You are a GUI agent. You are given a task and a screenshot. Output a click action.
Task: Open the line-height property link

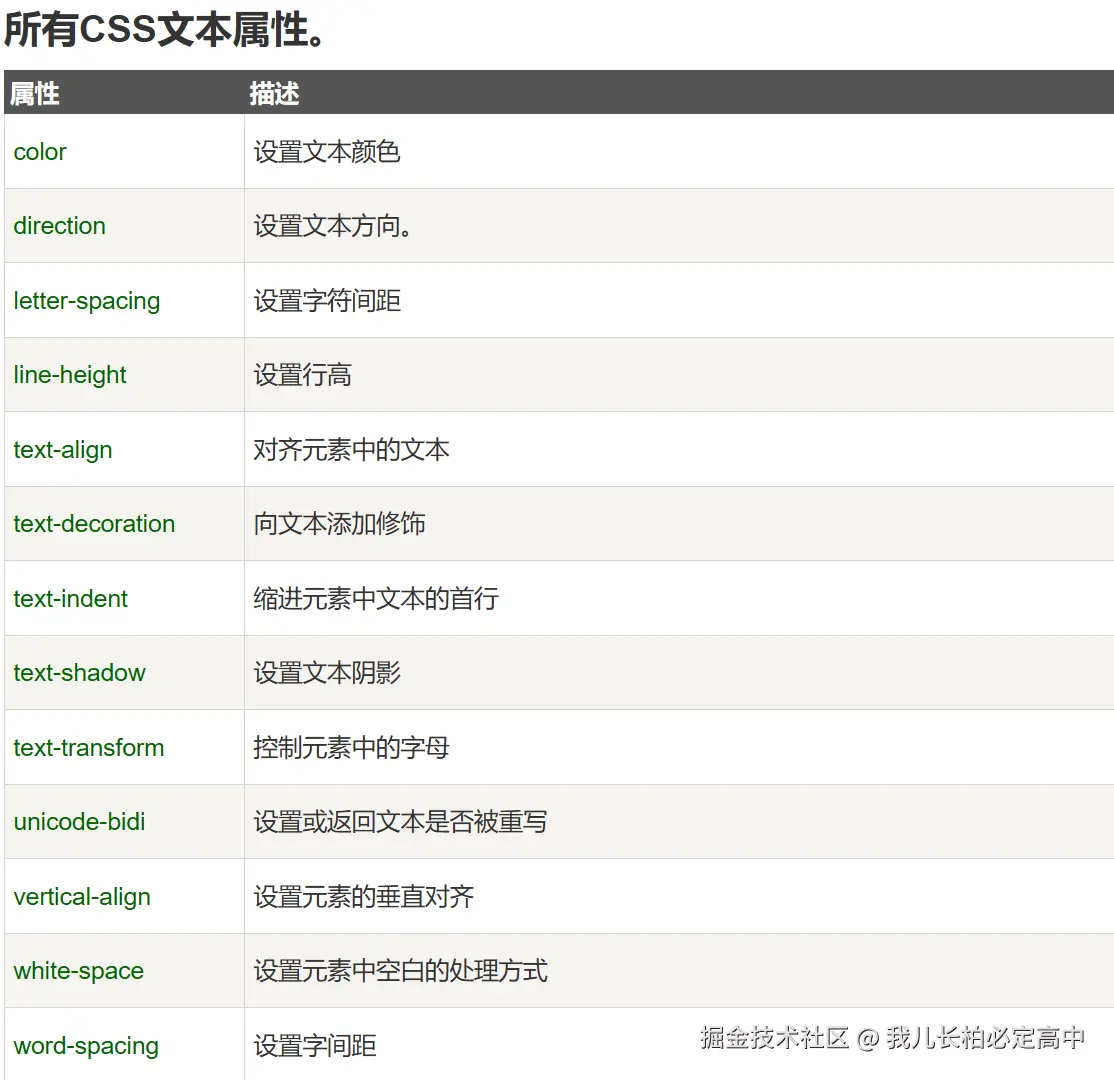(70, 375)
